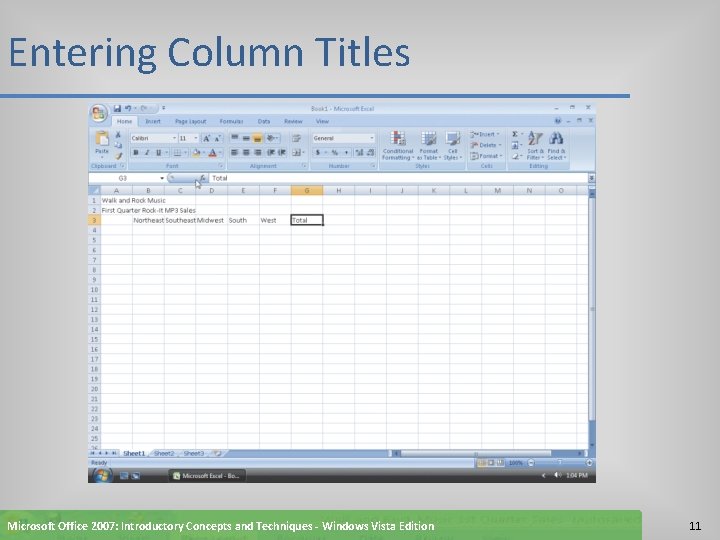Cut the selection with scissors icon
The width and height of the screenshot is (720, 540).
point(118,135)
